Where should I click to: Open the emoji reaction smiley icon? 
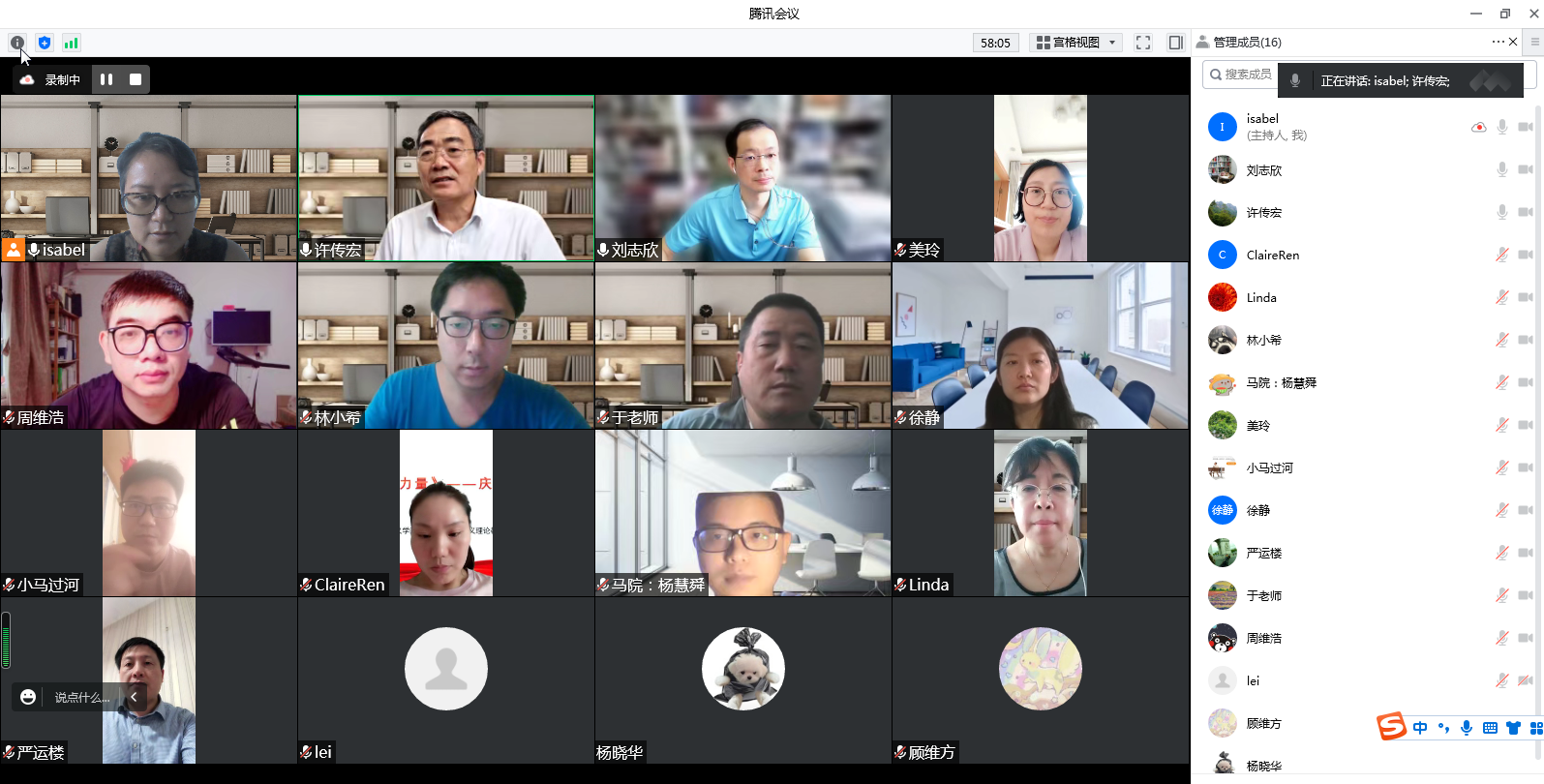28,697
